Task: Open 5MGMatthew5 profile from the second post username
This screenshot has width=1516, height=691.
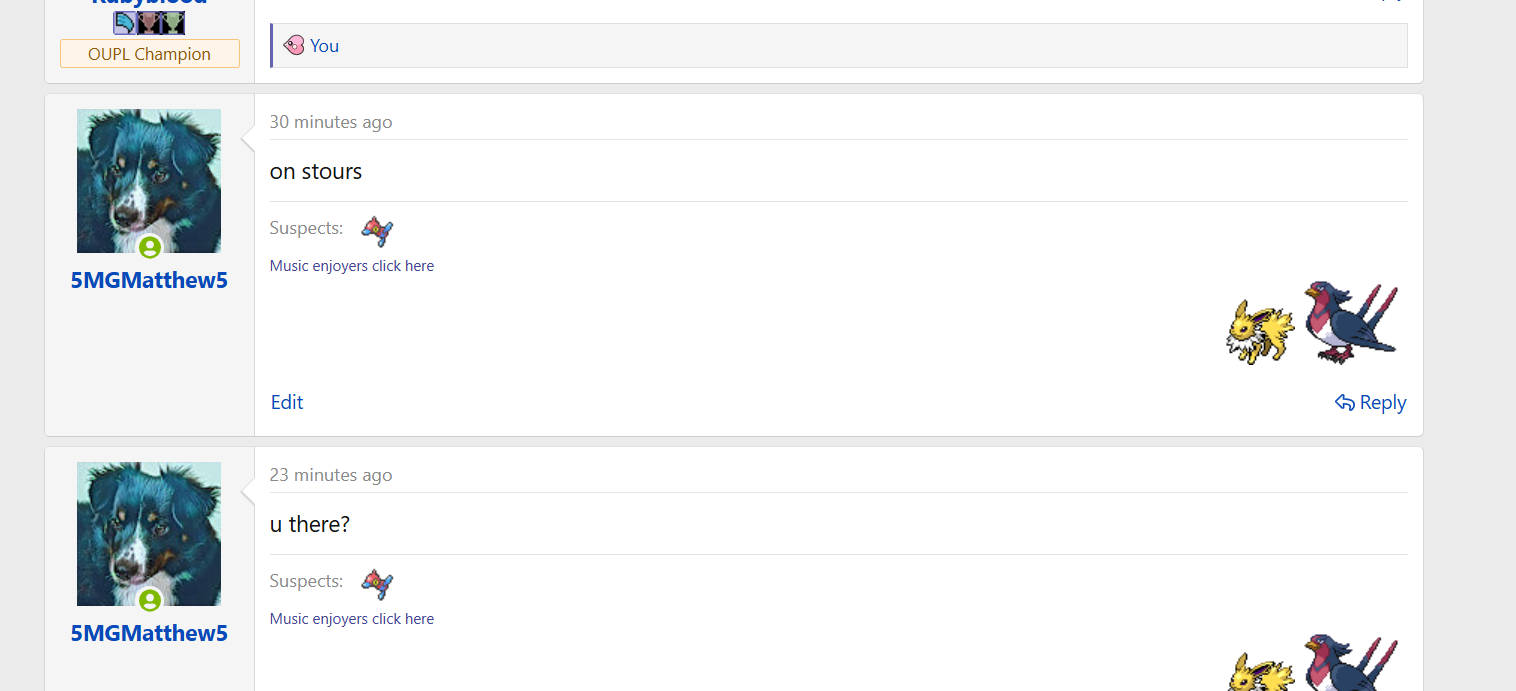Action: tap(149, 634)
